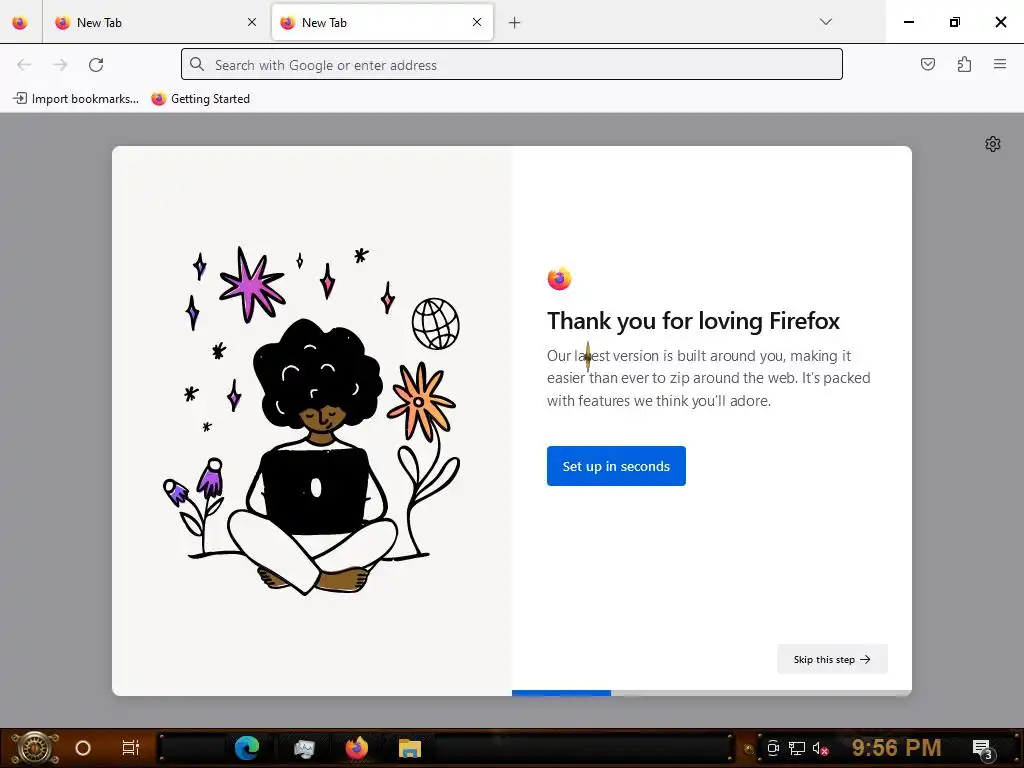The width and height of the screenshot is (1024, 768).
Task: Close the first New Tab
Action: [252, 22]
